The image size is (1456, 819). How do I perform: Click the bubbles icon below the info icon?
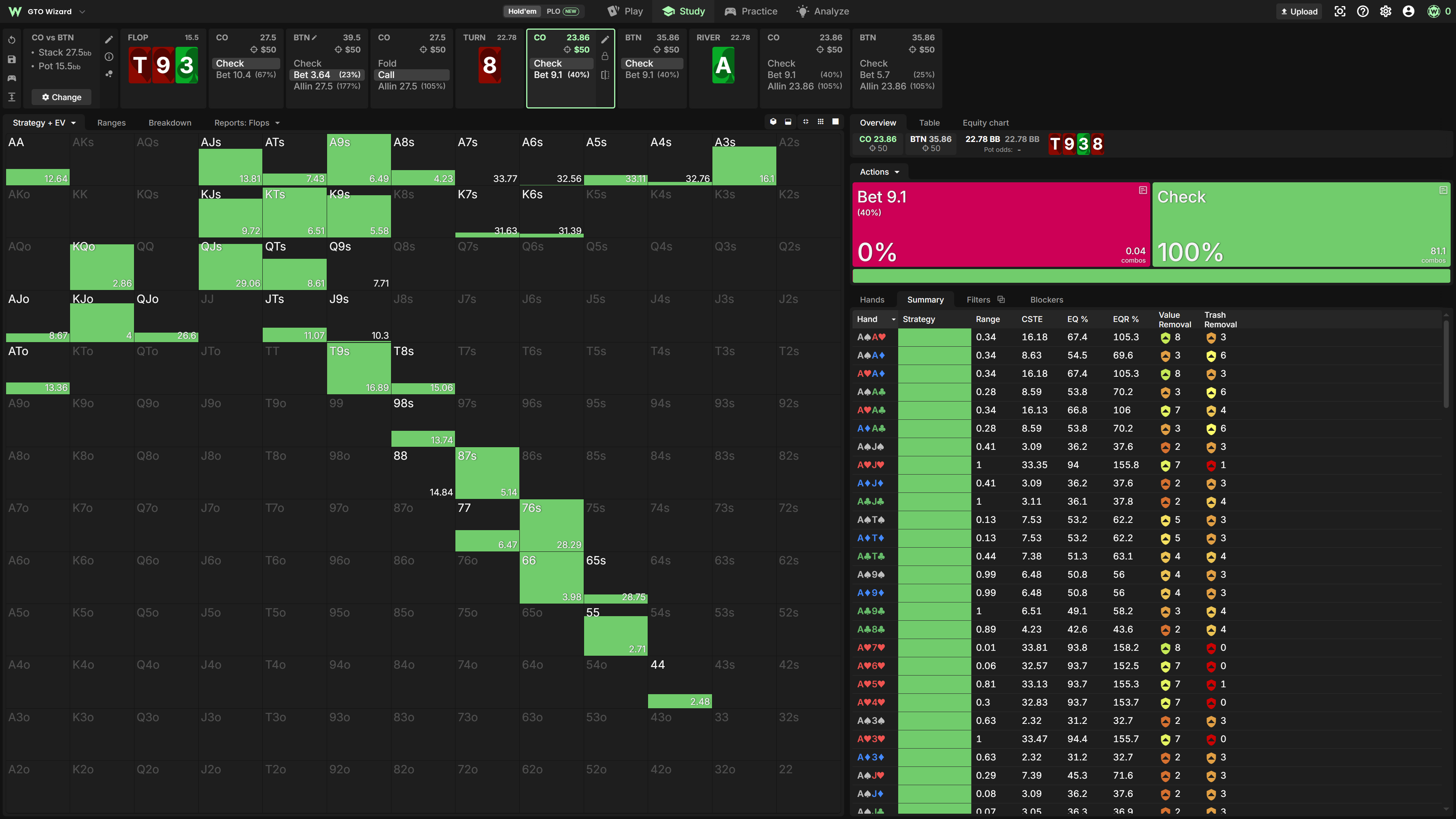[x=109, y=74]
